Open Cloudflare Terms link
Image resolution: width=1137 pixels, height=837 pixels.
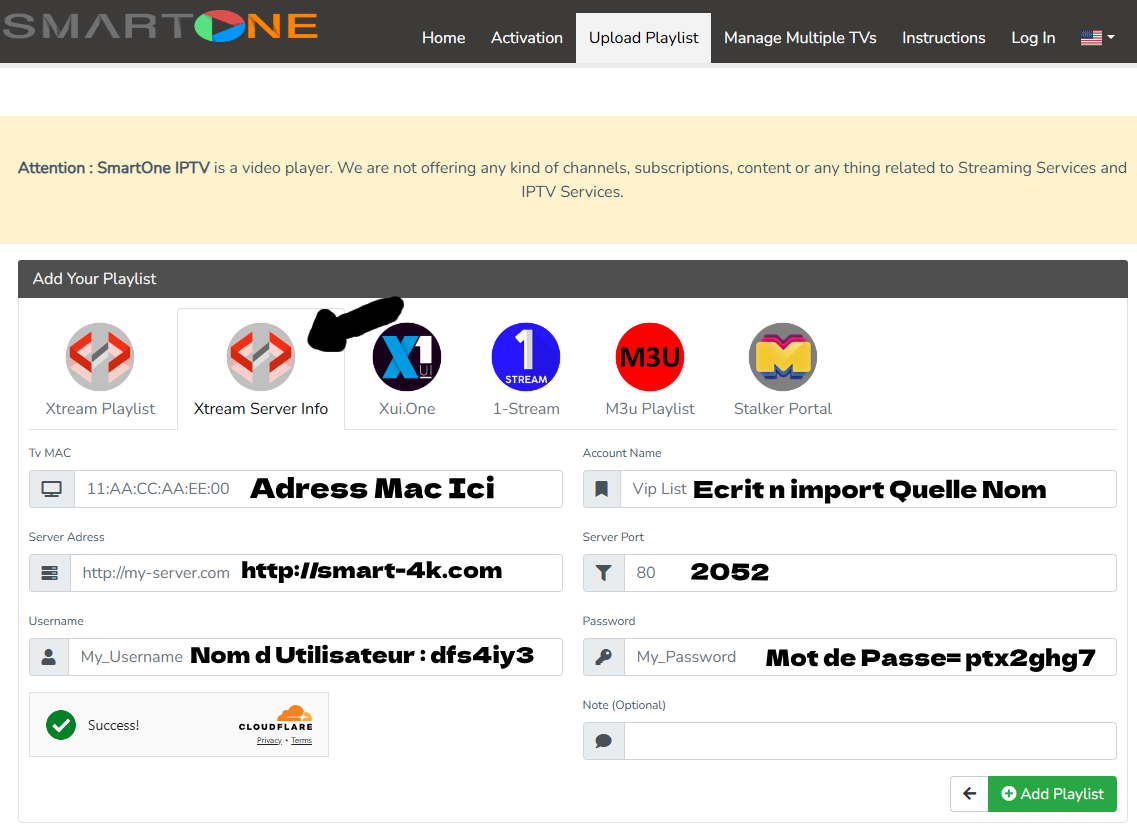[x=302, y=741]
